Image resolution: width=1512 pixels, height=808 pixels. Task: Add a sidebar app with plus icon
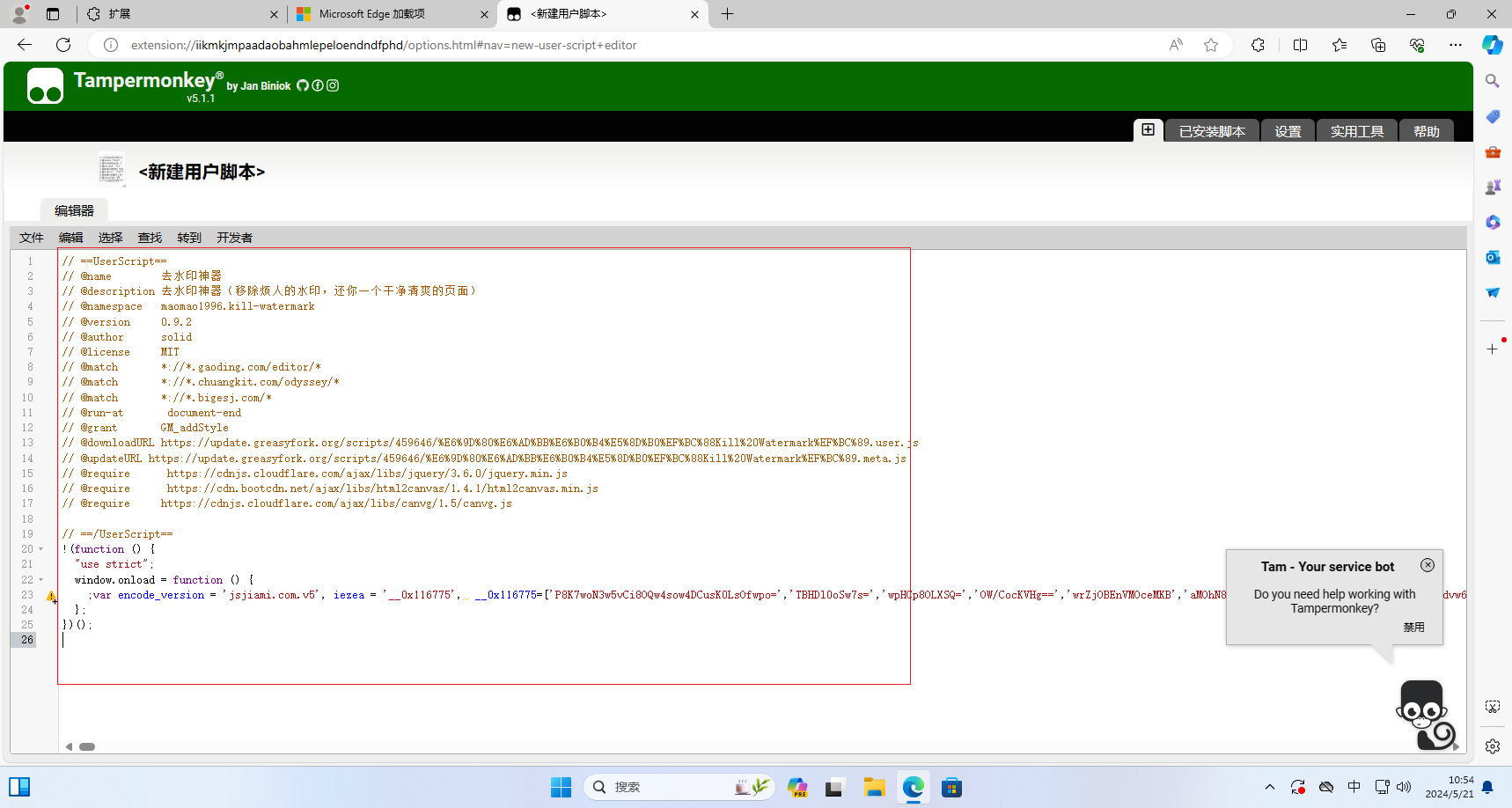(1493, 349)
